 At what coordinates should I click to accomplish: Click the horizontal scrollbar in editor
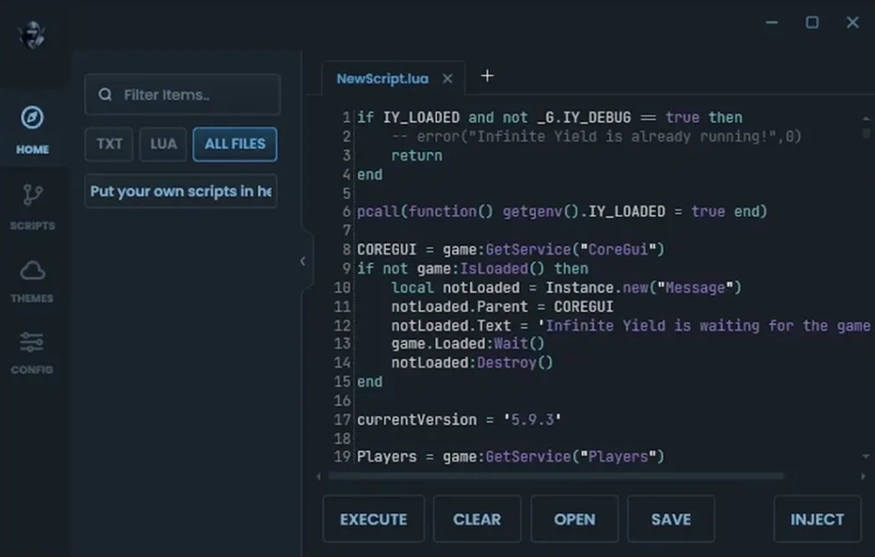click(556, 476)
